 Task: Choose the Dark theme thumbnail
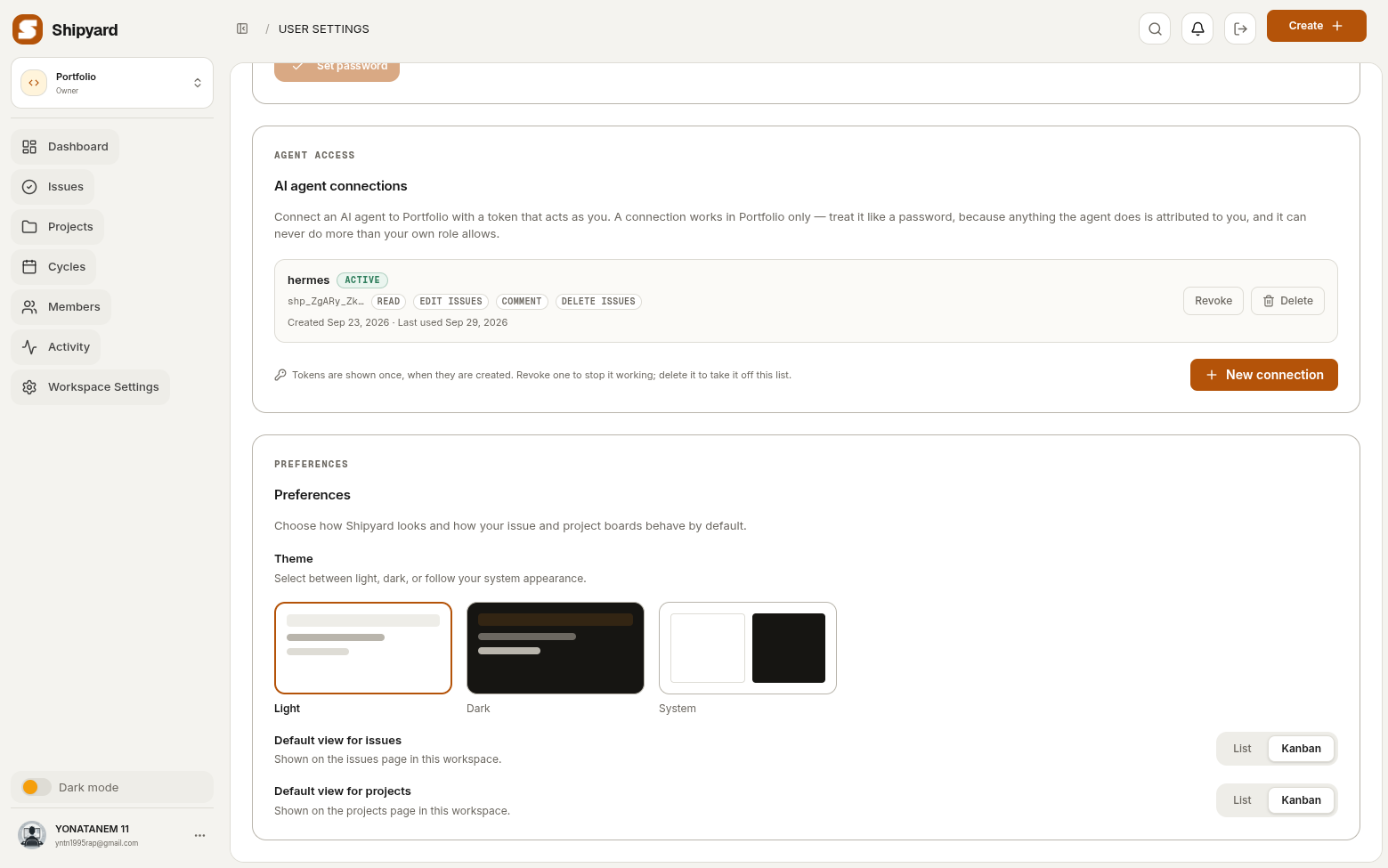click(x=556, y=648)
